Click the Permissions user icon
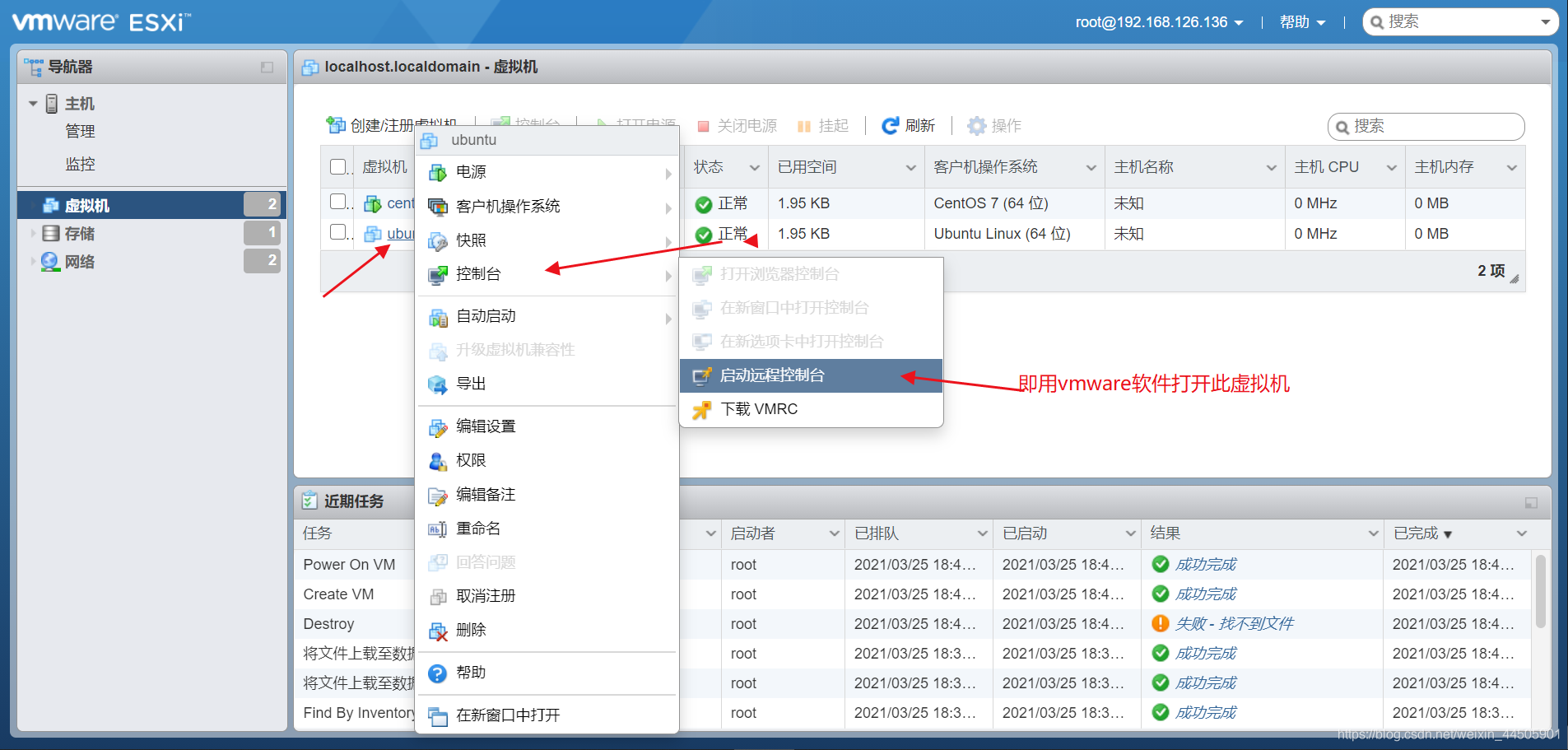 pyautogui.click(x=438, y=461)
